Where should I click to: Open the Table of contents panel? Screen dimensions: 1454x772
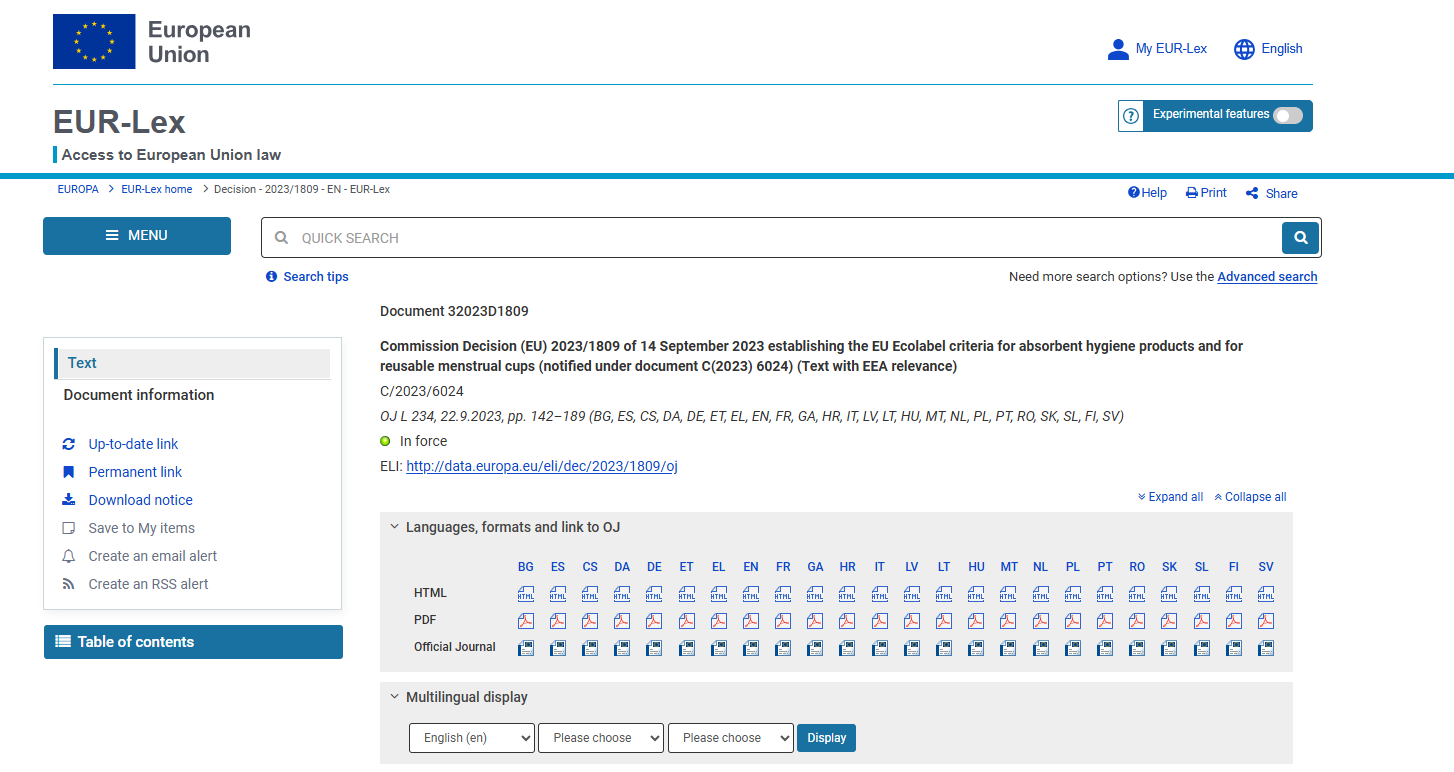tap(193, 642)
